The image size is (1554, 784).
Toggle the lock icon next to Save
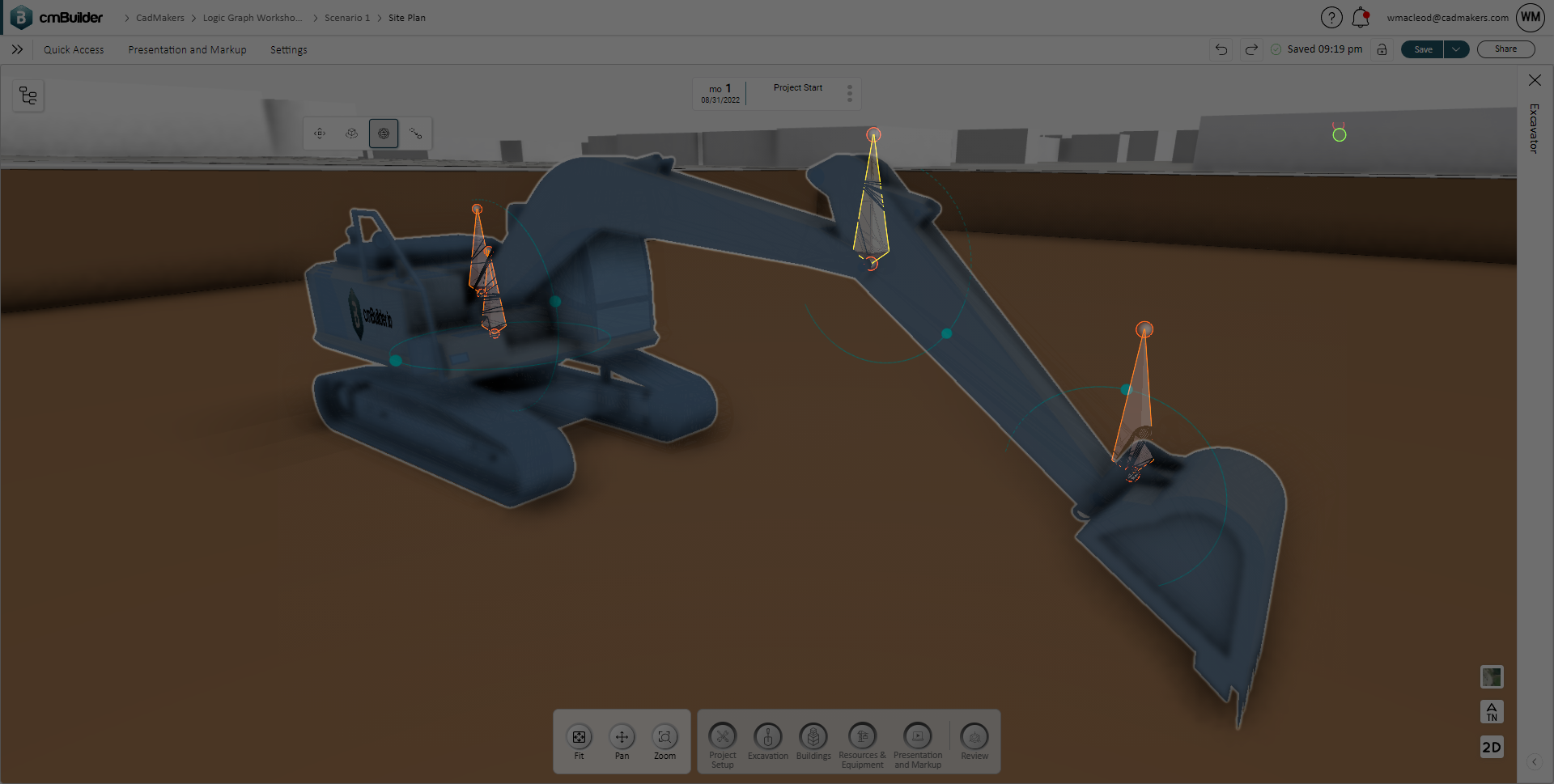point(1382,49)
